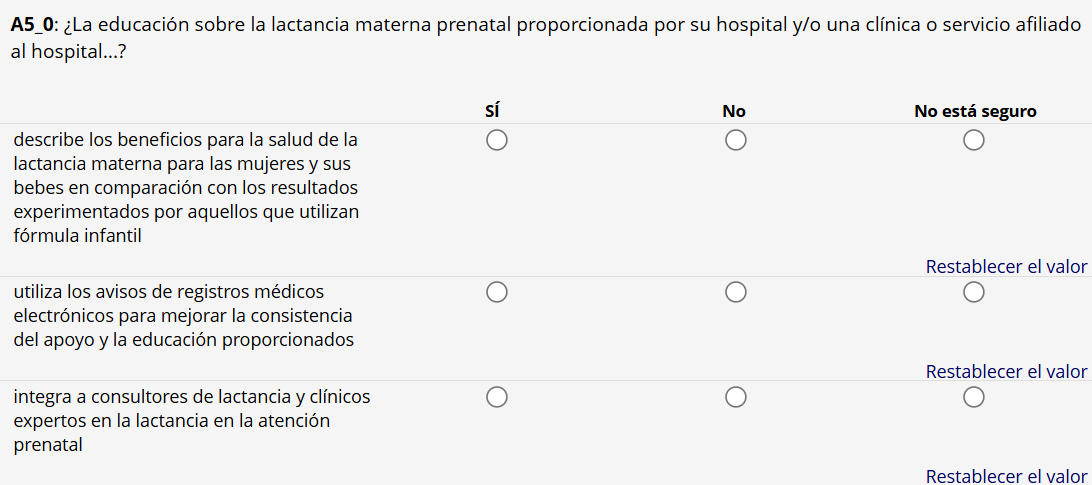1092x485 pixels.
Task: Click the row text about fórmula infantil
Action: 186,187
